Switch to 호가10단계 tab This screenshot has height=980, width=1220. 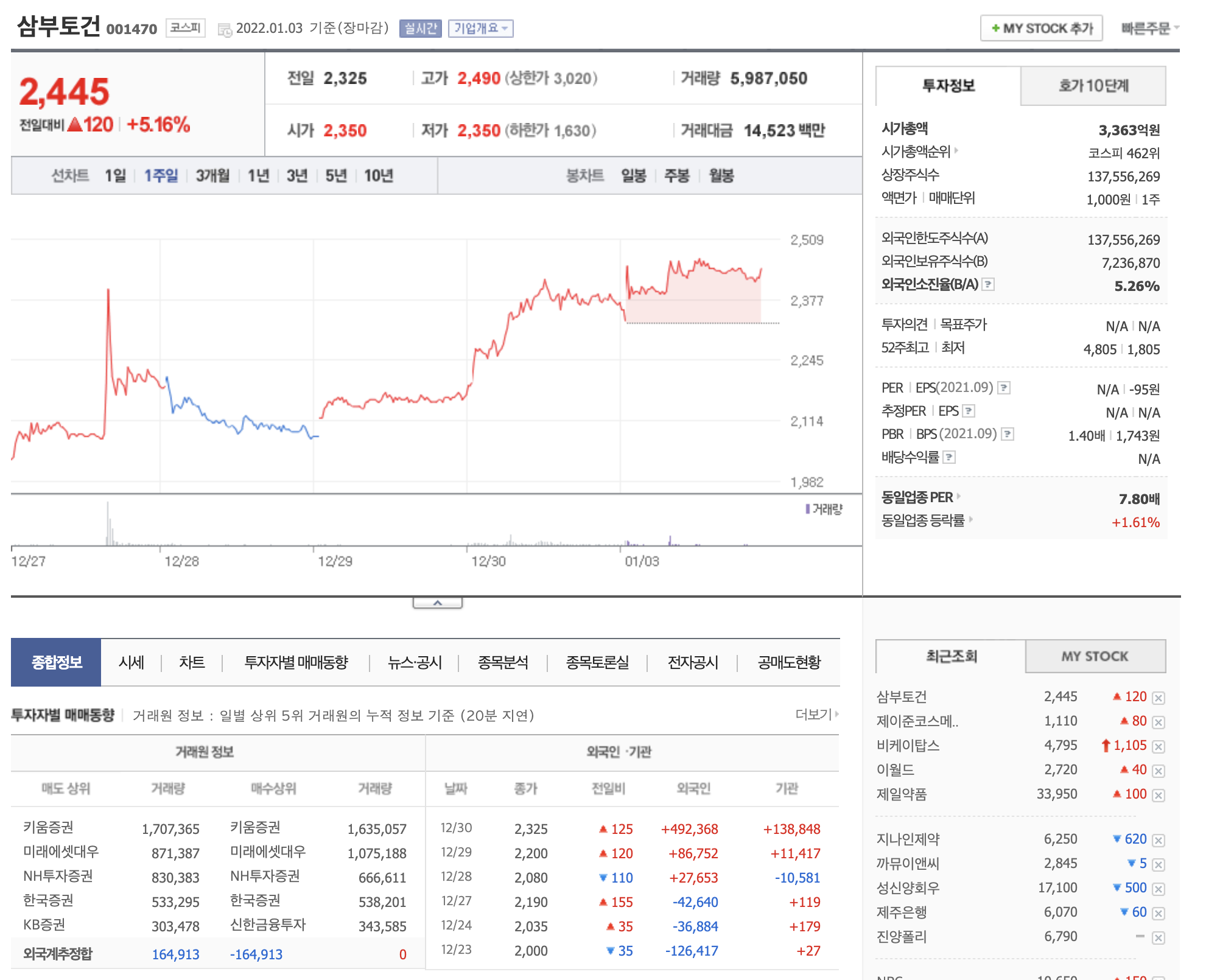(x=1093, y=86)
